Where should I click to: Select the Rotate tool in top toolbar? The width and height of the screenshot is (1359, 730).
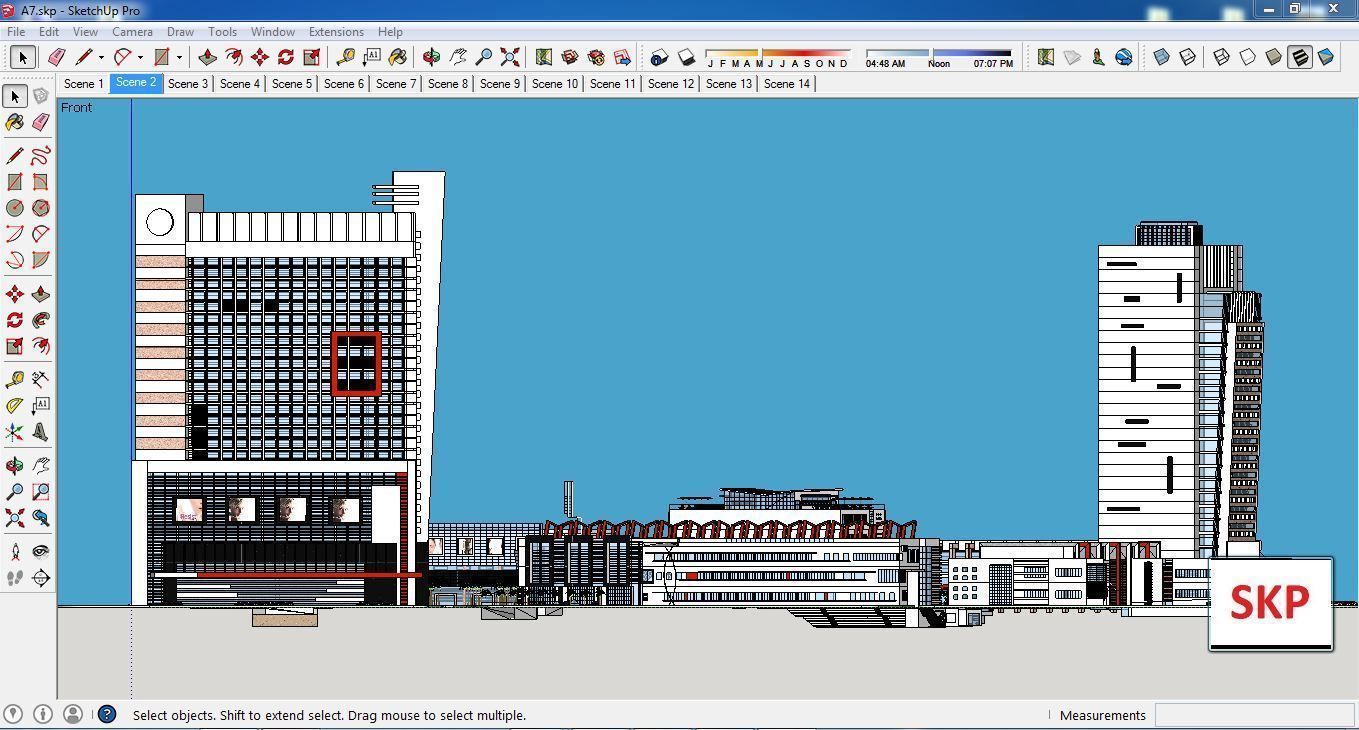[x=286, y=57]
